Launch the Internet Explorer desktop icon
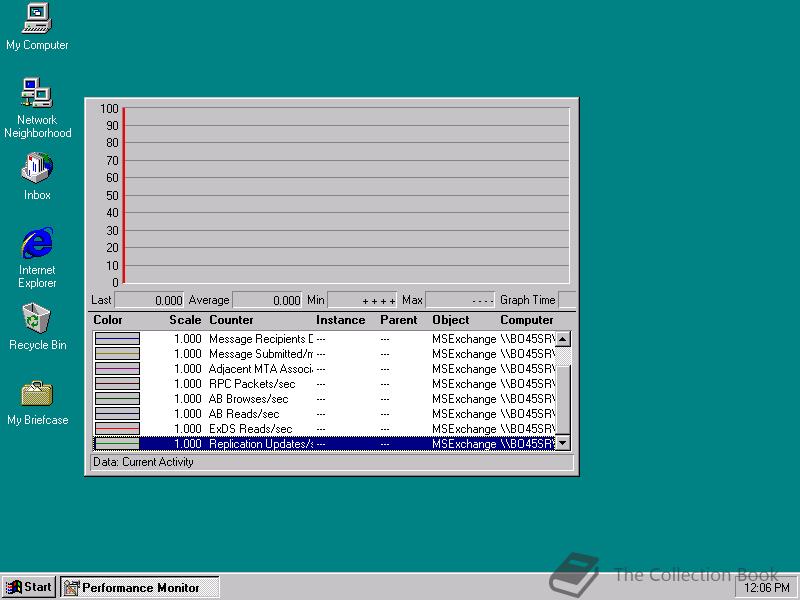 (37, 258)
